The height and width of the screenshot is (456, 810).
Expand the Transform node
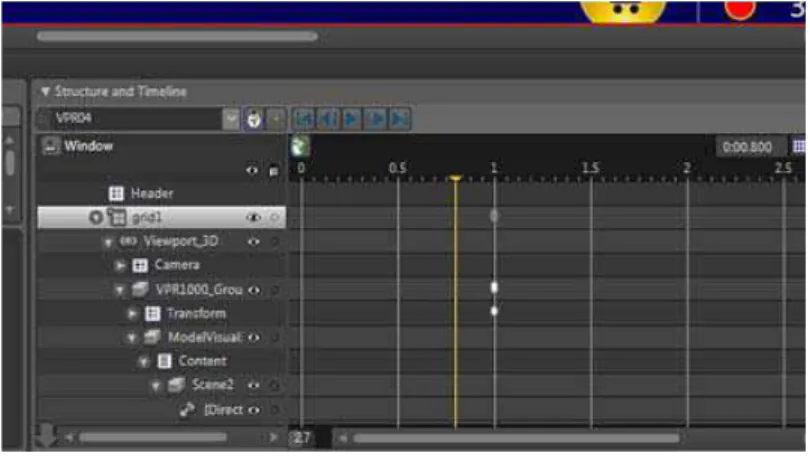pyautogui.click(x=133, y=313)
